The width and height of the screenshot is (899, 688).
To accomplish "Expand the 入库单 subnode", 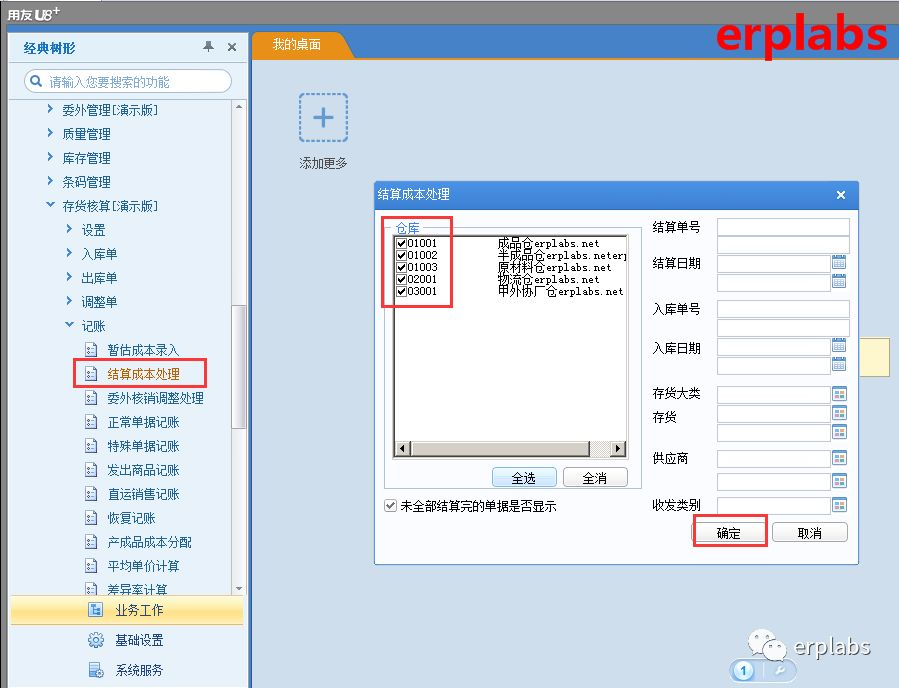I will tap(69, 253).
